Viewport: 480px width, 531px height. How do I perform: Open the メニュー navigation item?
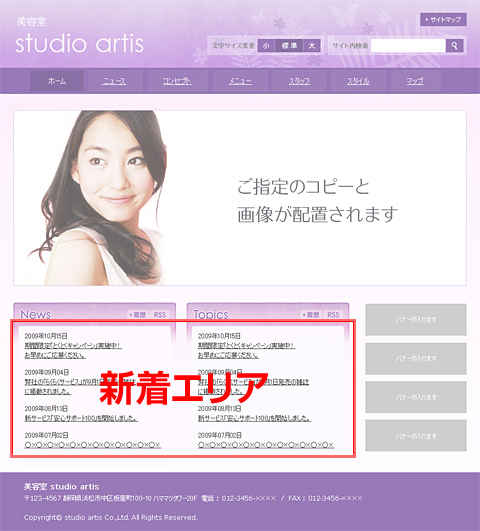(x=240, y=81)
